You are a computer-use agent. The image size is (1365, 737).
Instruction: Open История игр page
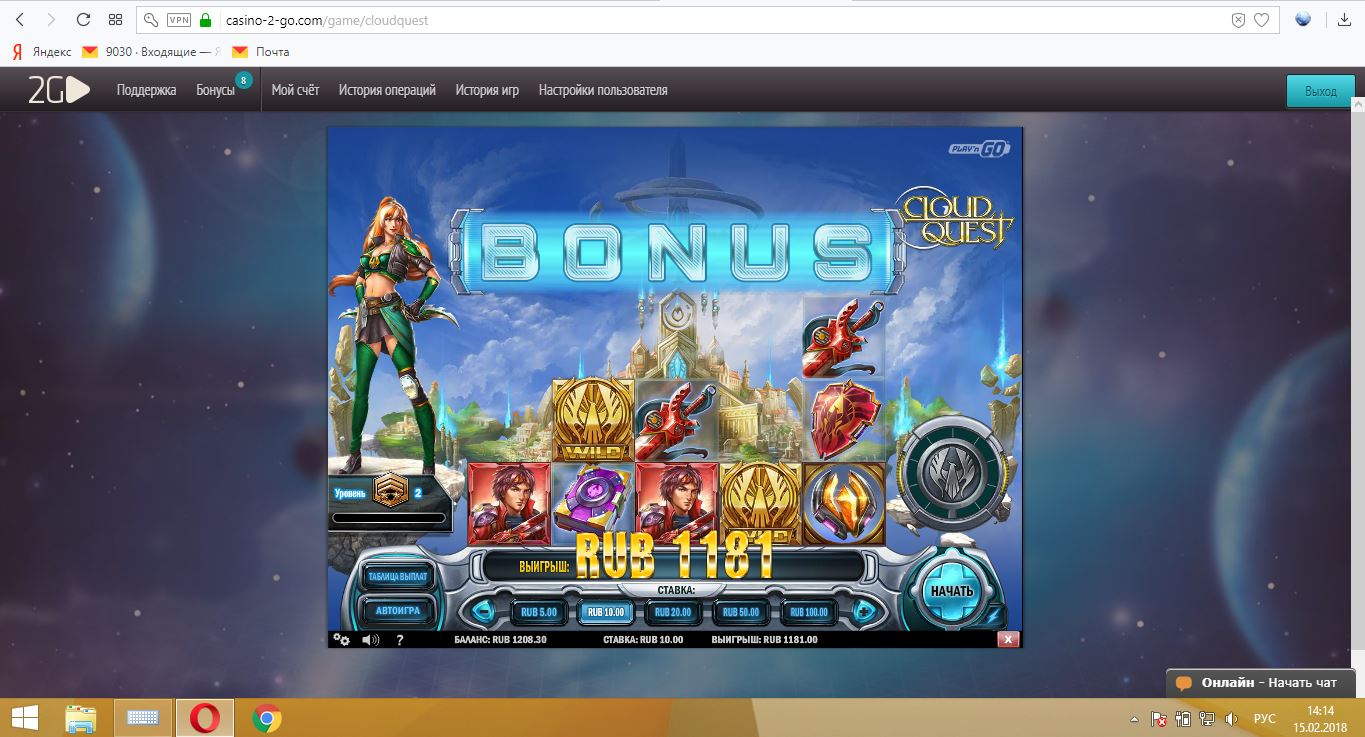point(487,90)
